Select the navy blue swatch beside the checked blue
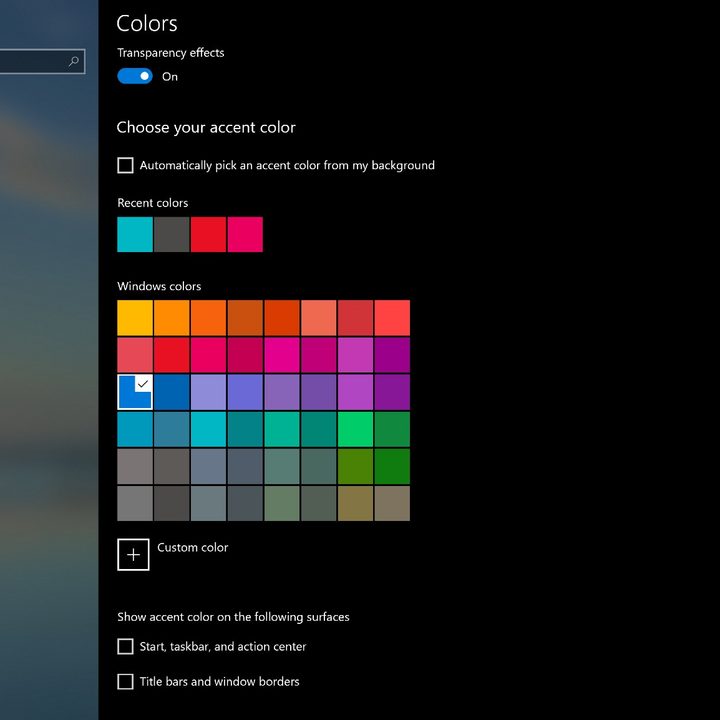Image resolution: width=720 pixels, height=720 pixels. 172,392
